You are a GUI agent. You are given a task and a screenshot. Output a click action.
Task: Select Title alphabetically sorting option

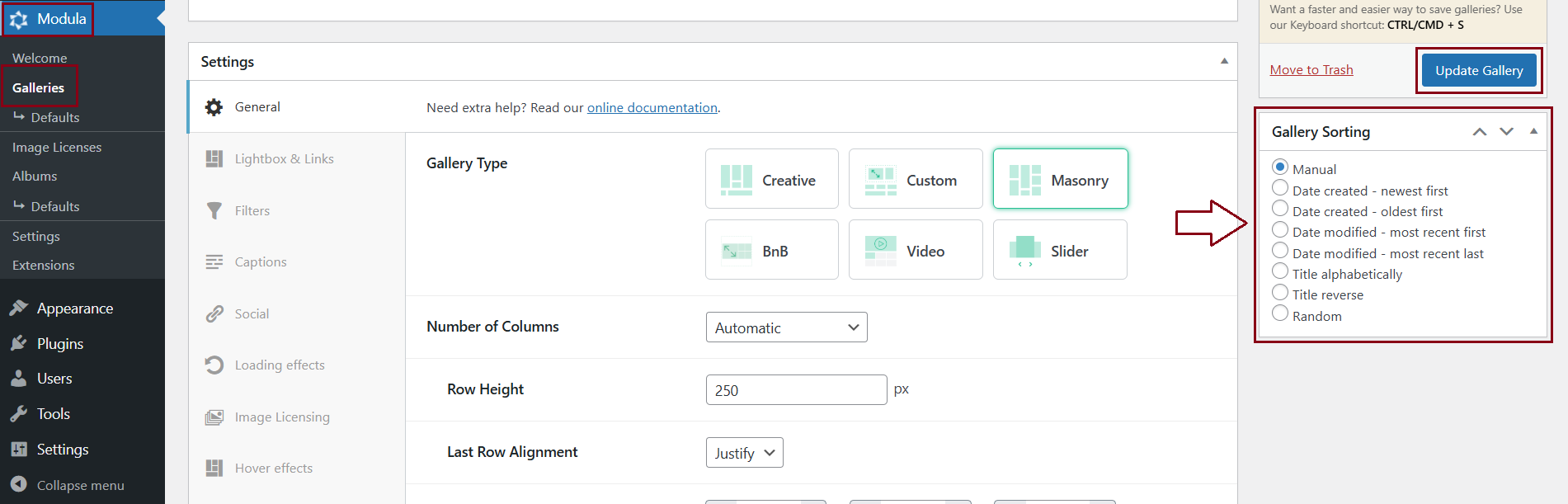point(1280,271)
